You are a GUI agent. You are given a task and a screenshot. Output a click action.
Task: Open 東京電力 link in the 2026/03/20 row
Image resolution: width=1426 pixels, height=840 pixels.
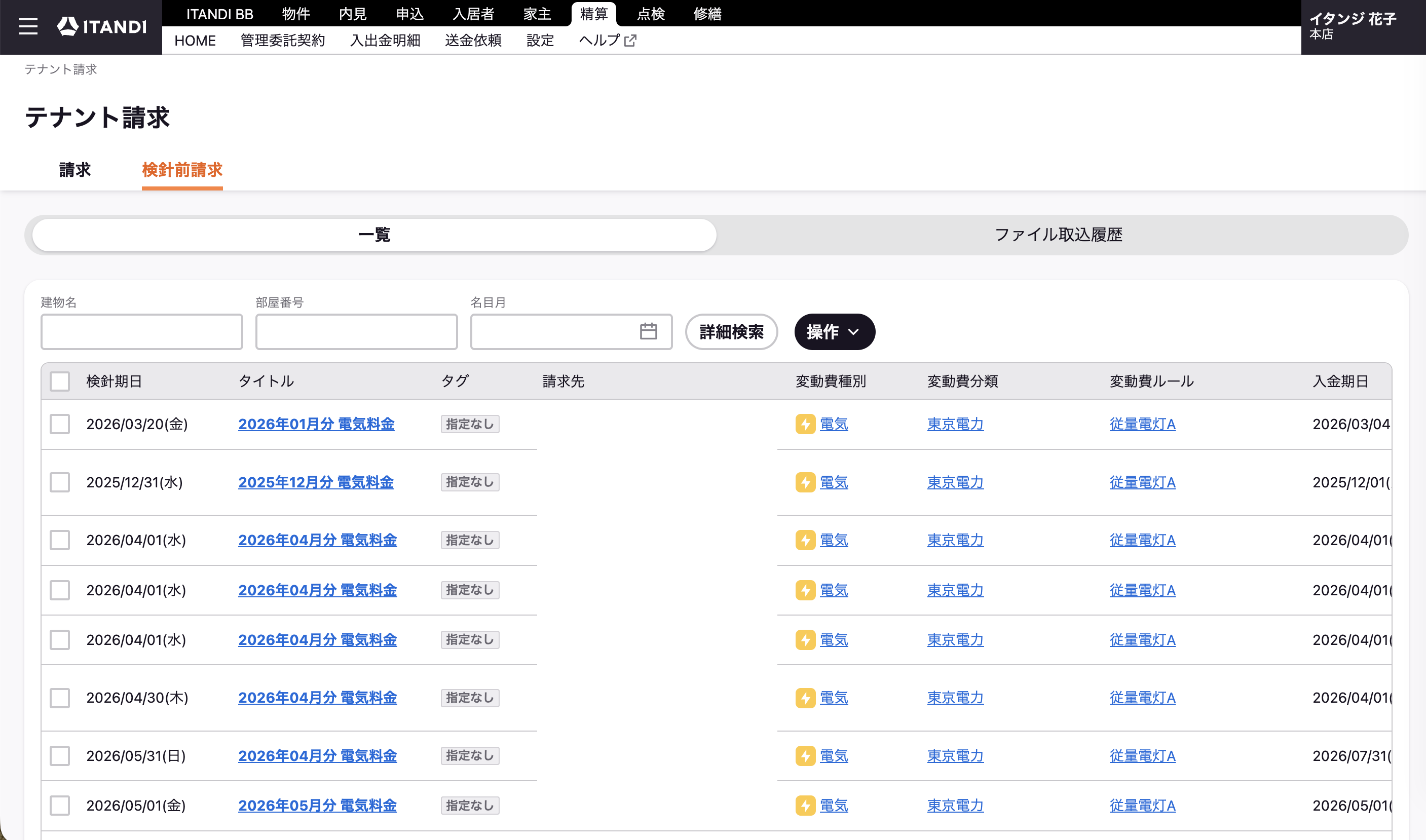[955, 424]
